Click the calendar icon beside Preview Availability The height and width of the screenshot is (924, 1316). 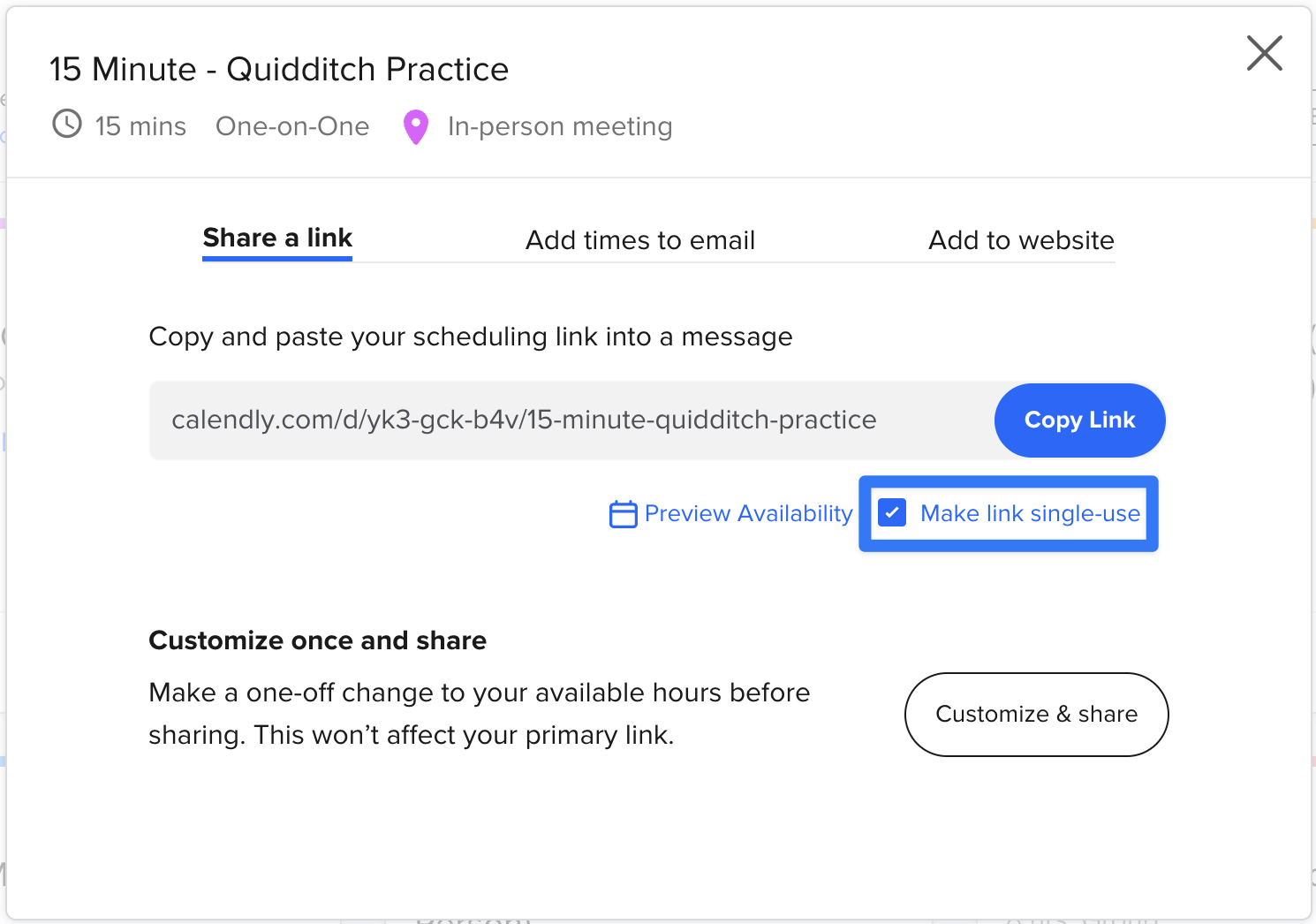[623, 514]
